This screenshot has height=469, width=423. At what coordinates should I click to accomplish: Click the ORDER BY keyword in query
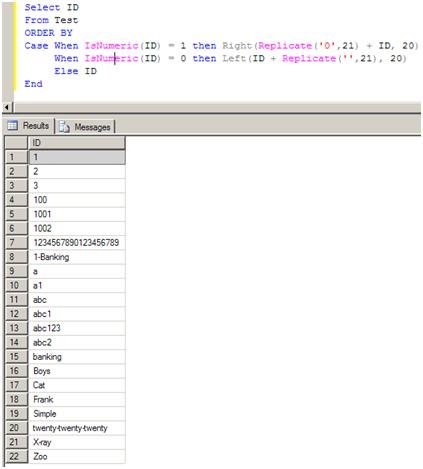(x=48, y=33)
